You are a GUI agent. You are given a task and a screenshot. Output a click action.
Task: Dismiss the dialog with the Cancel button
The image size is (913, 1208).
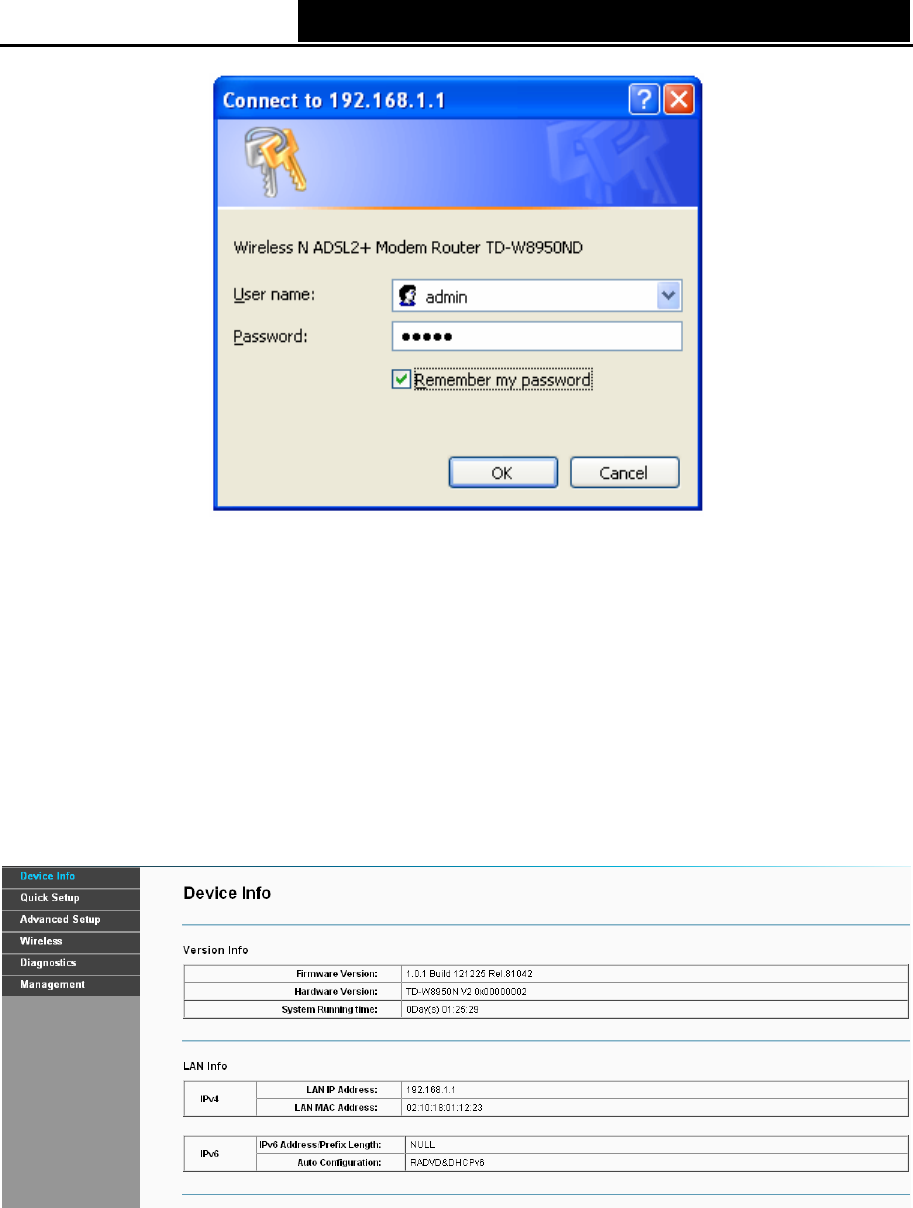coord(625,473)
